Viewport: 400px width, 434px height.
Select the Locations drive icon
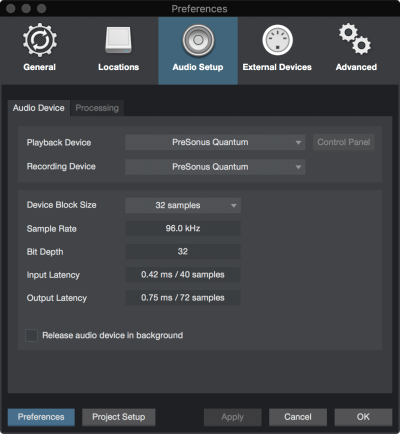[x=119, y=41]
